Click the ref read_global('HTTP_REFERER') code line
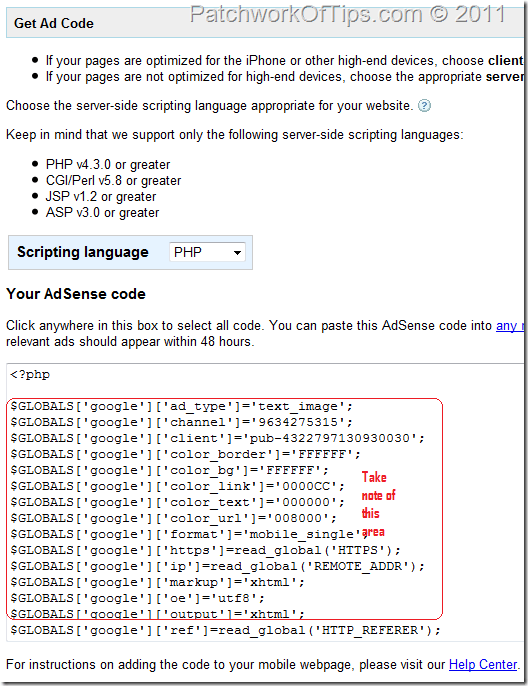528x686 pixels. coord(225,630)
